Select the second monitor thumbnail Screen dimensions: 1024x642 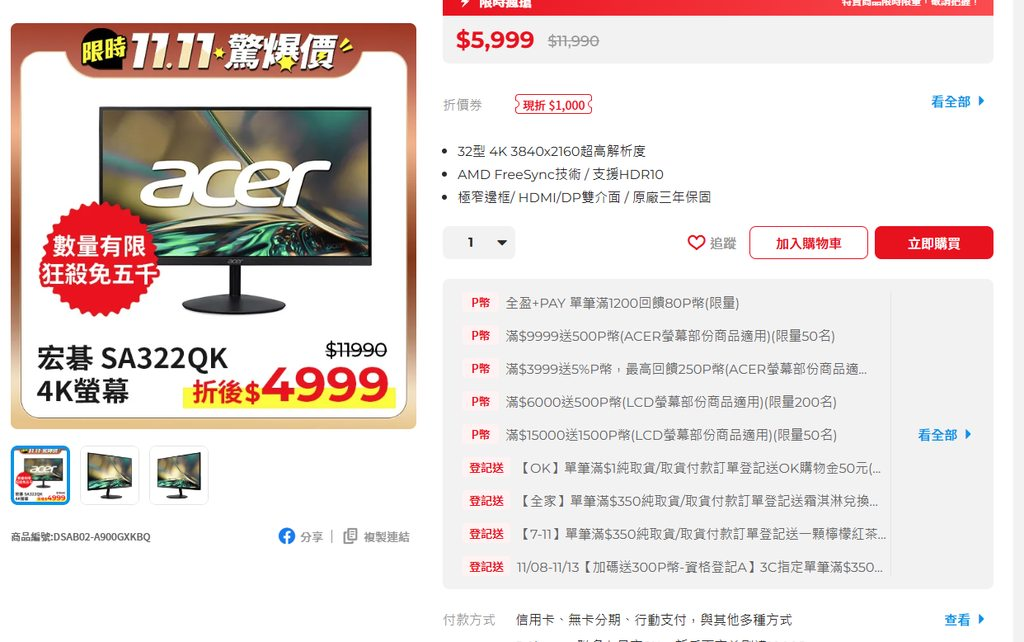click(x=110, y=475)
